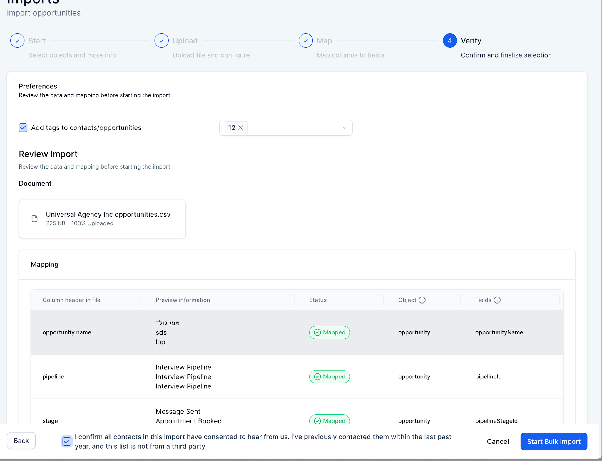Click the Back button
This screenshot has width=602, height=461.
click(x=22, y=441)
